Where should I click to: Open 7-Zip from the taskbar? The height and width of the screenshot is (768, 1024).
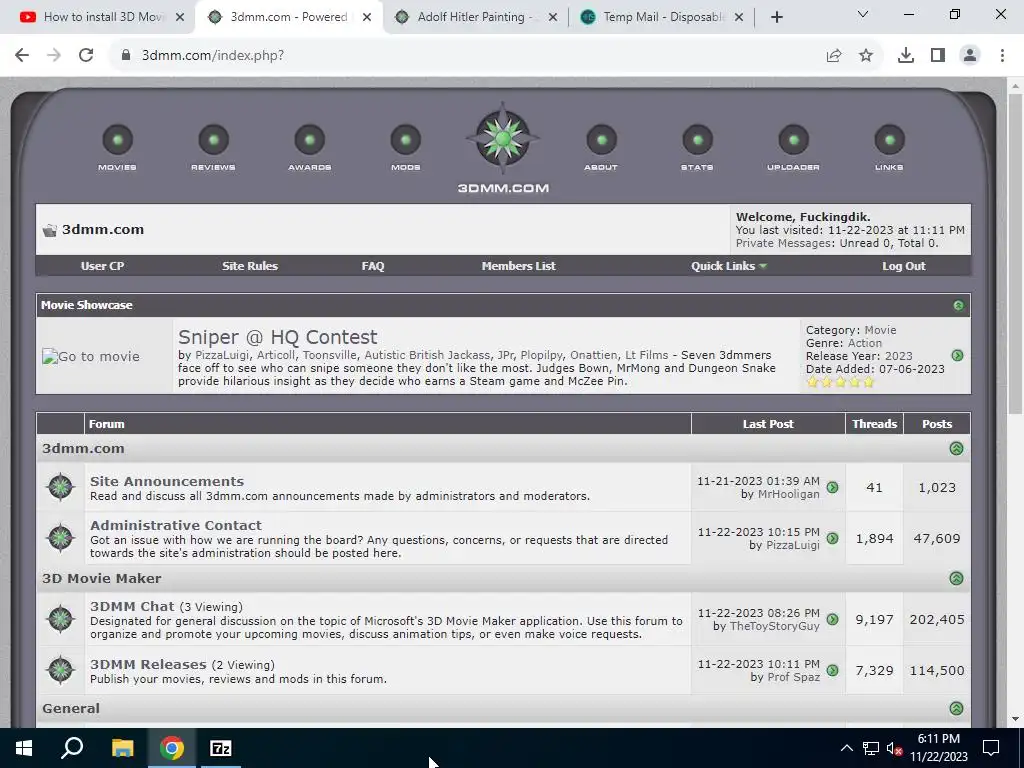pos(221,748)
